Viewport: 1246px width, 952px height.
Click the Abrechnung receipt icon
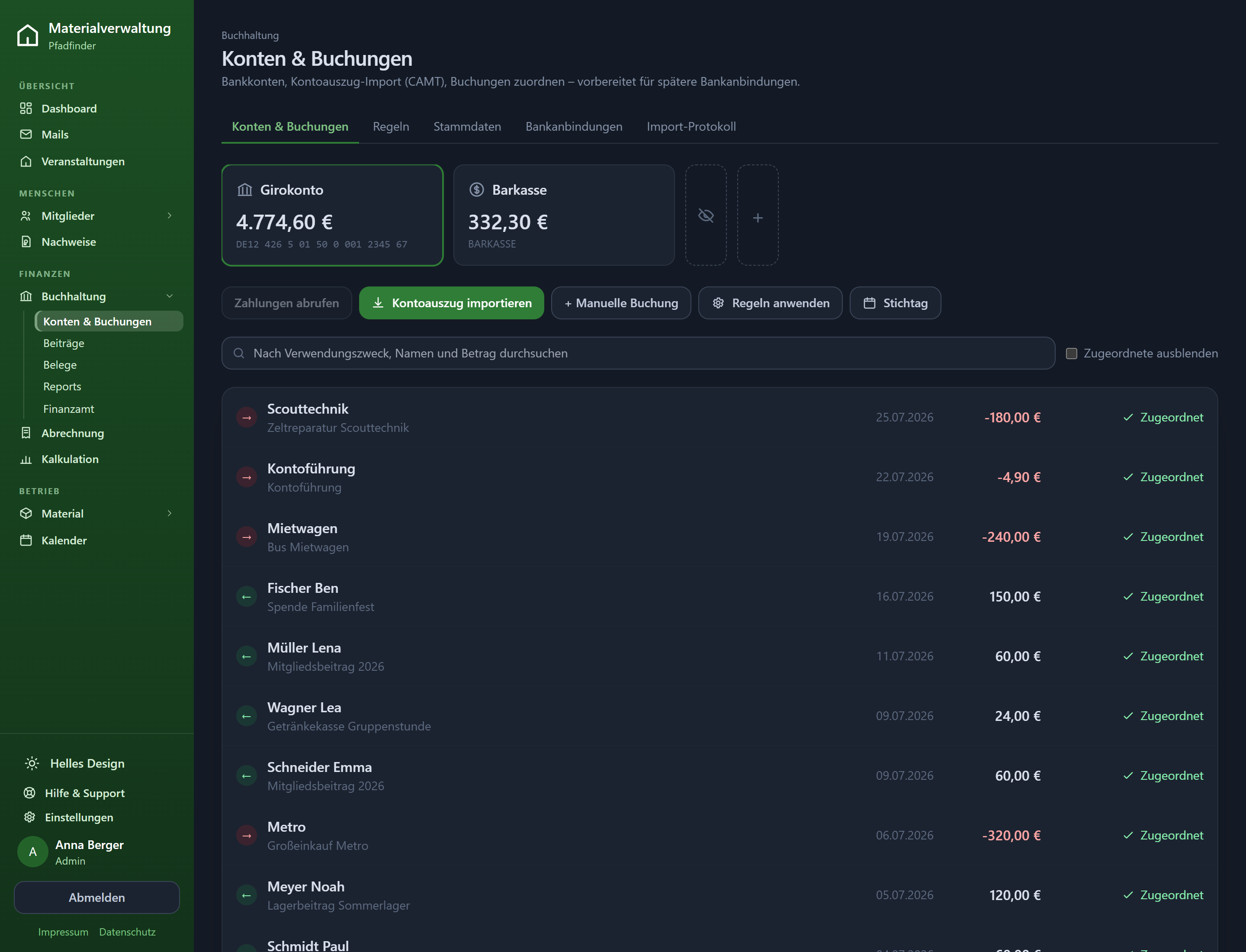pos(26,433)
